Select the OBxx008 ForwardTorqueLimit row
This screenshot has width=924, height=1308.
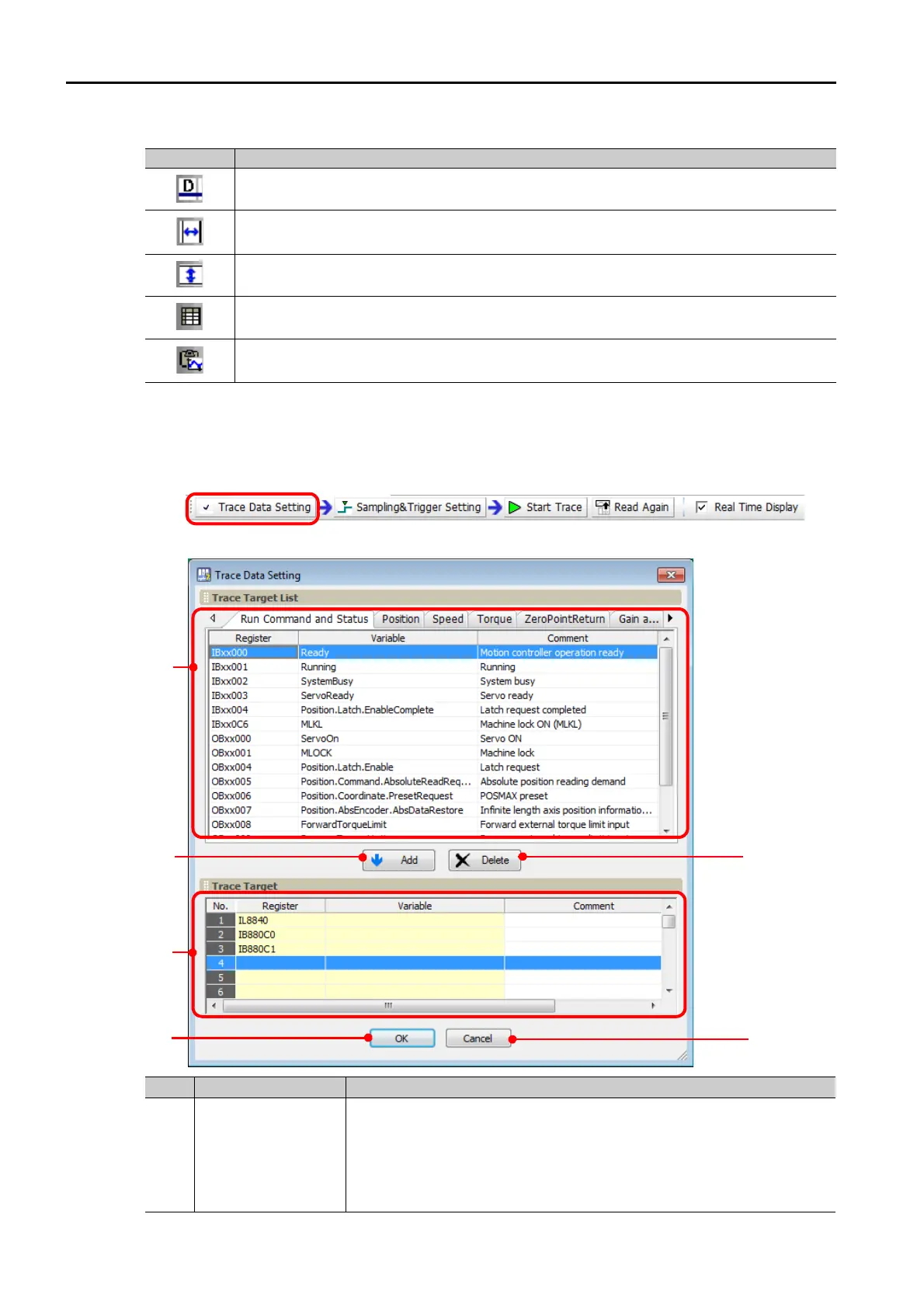(433, 825)
